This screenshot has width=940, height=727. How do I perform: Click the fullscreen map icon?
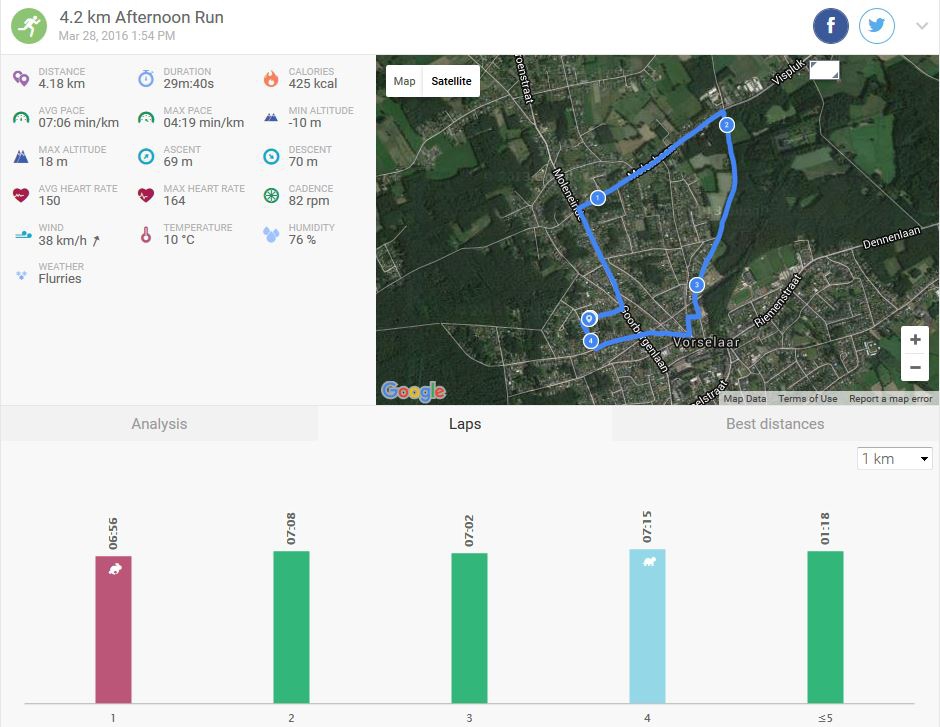click(x=823, y=70)
